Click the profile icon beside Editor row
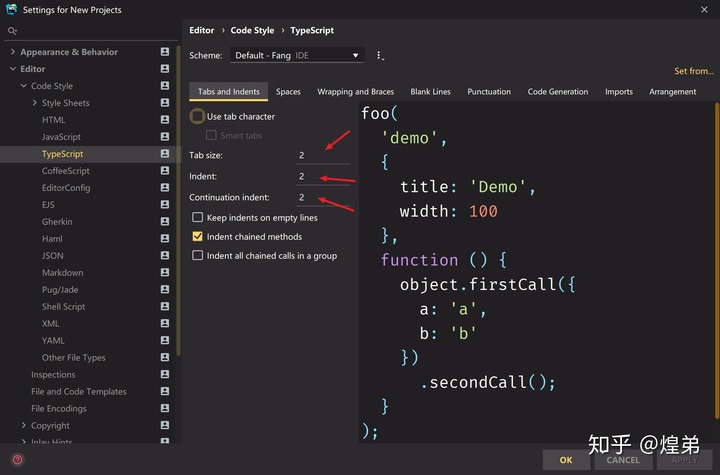Viewport: 720px width, 475px height. click(165, 68)
